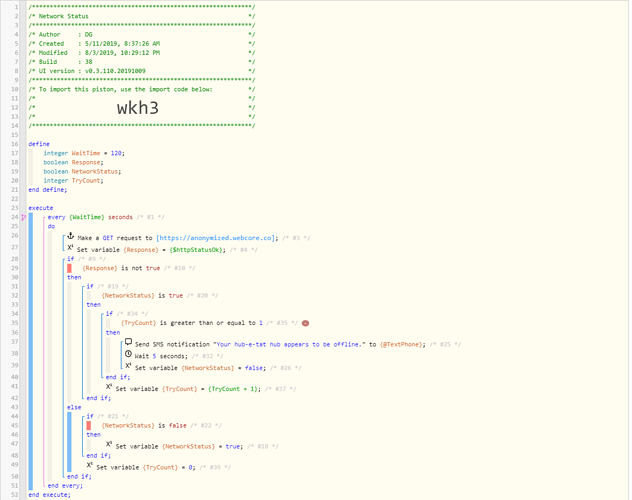This screenshot has height=500, width=632.
Task: Click the variable icon before Set variable {TryCount} = {TryCount + 1}
Action: pyautogui.click(x=109, y=386)
